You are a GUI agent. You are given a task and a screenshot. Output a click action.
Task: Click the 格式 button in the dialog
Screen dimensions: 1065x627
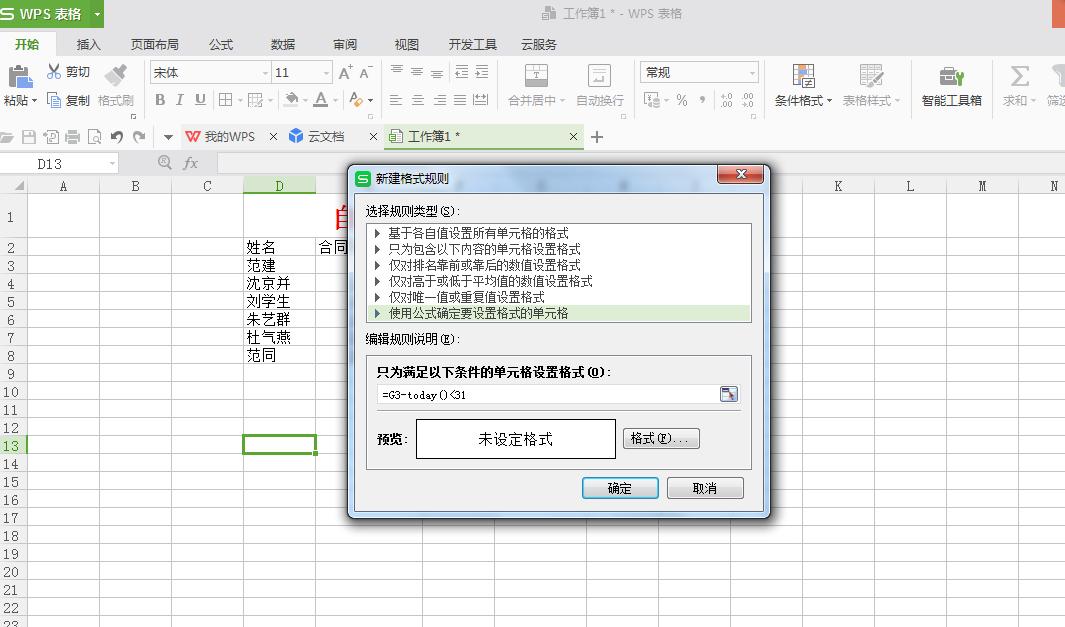[x=660, y=438]
